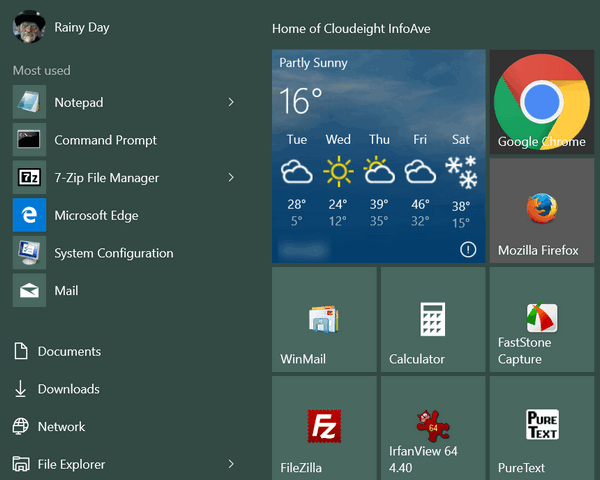Open the Partly Sunny weather tile

click(x=378, y=156)
